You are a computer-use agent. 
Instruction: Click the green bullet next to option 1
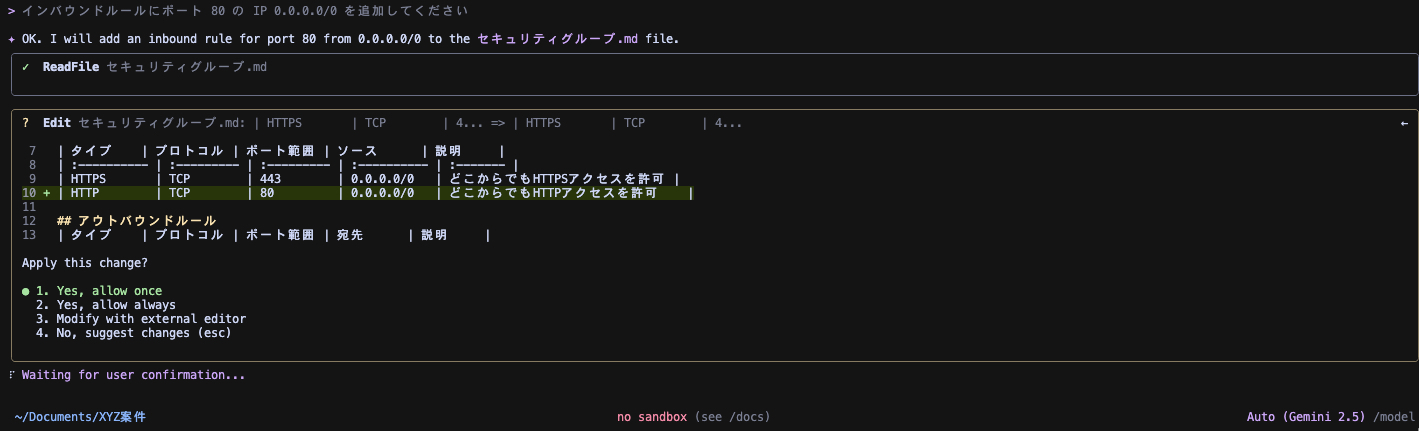click(x=25, y=291)
